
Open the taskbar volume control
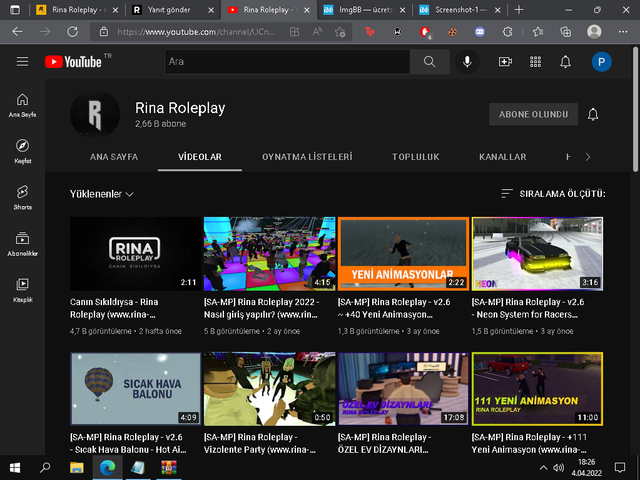[x=558, y=468]
